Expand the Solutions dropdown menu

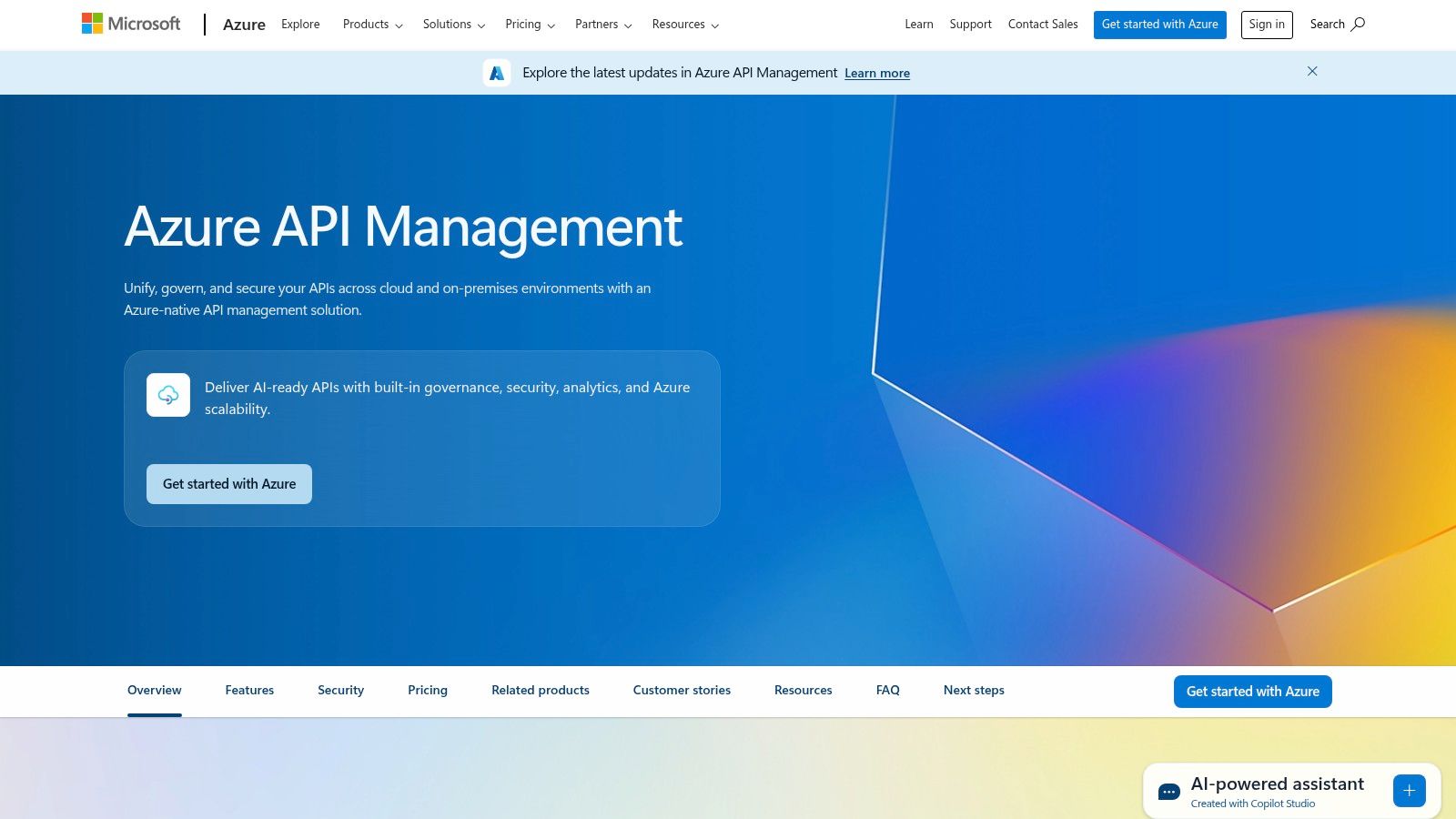[x=453, y=25]
